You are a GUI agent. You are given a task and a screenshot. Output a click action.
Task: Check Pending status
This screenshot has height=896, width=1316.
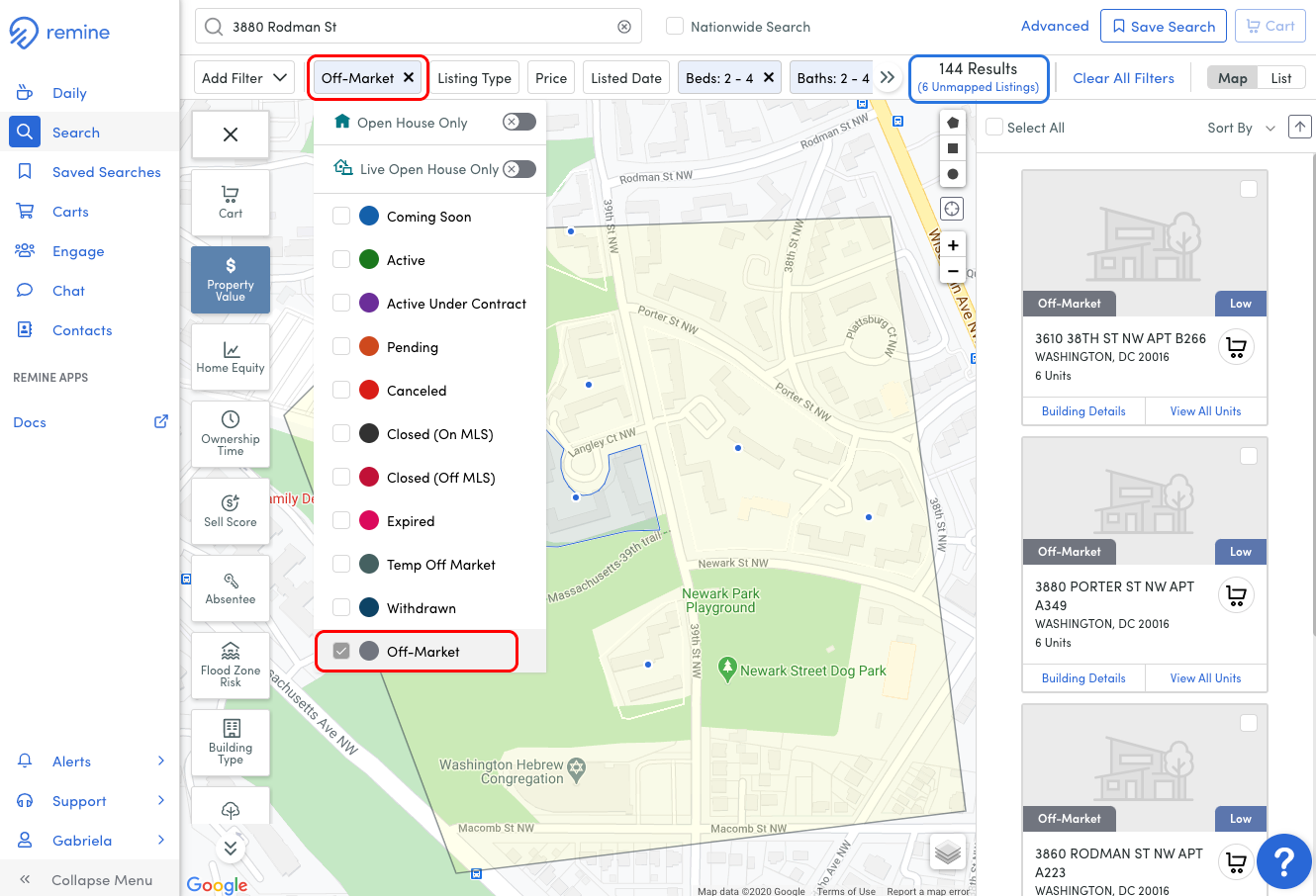click(x=341, y=346)
